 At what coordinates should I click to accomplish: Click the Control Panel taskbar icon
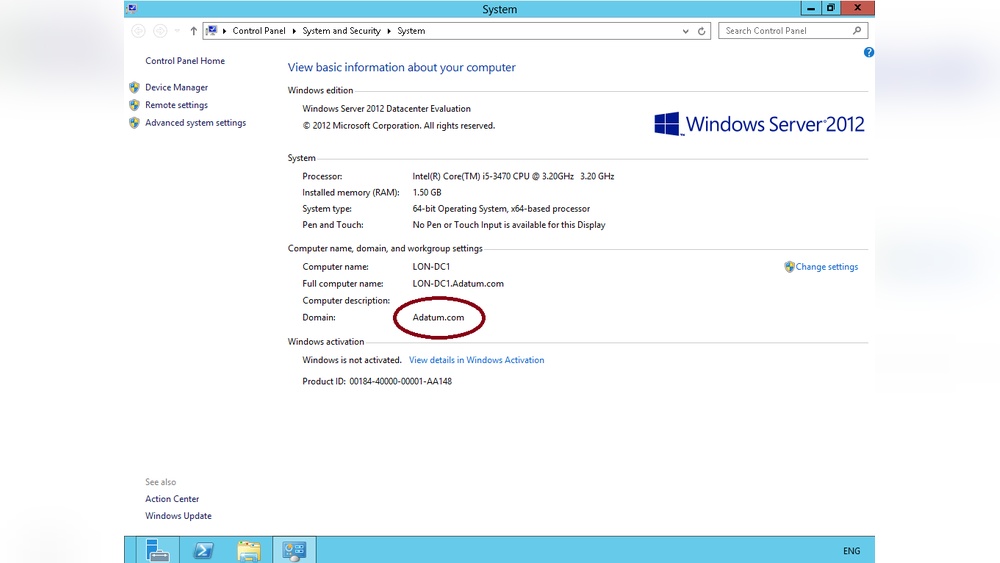point(294,550)
